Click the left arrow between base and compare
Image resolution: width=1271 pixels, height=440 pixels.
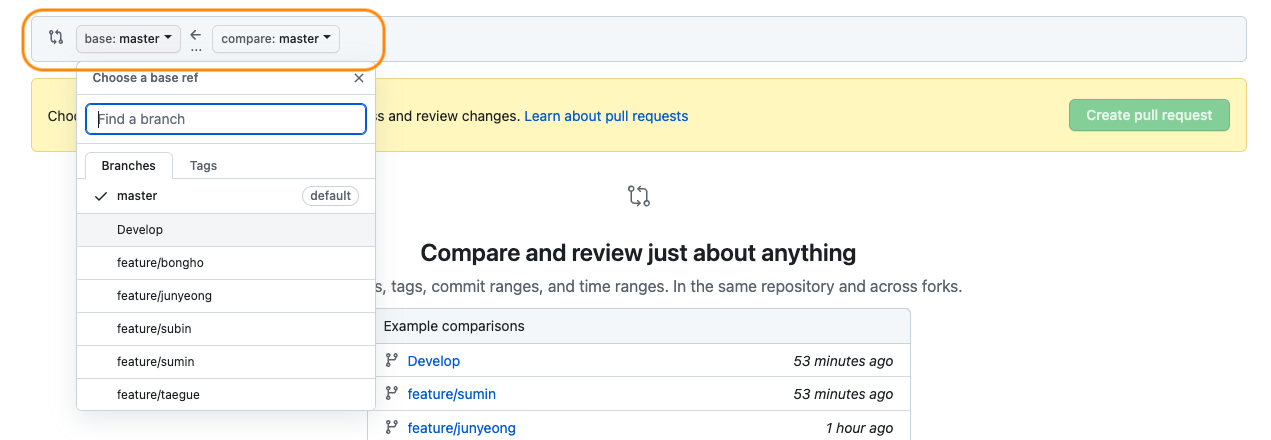coord(196,36)
